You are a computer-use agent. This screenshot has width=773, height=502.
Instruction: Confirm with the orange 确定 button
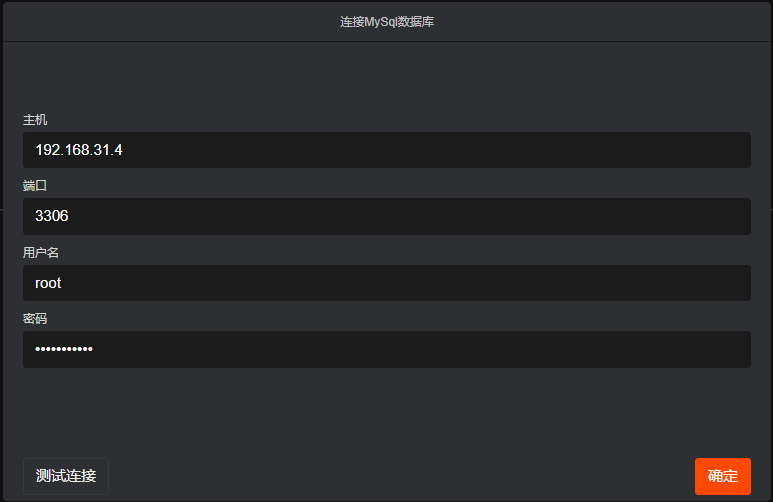point(722,476)
